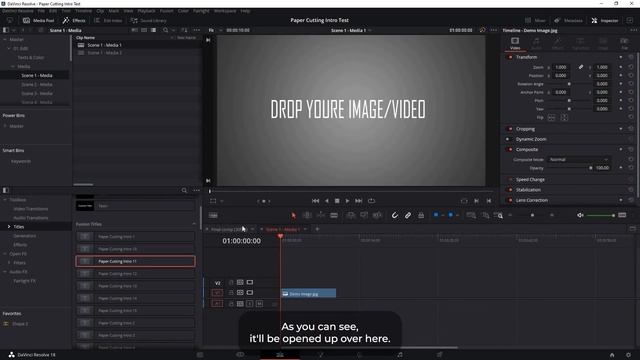The image size is (640, 360).
Task: Toggle the Cropping enable switch
Action: pos(510,129)
